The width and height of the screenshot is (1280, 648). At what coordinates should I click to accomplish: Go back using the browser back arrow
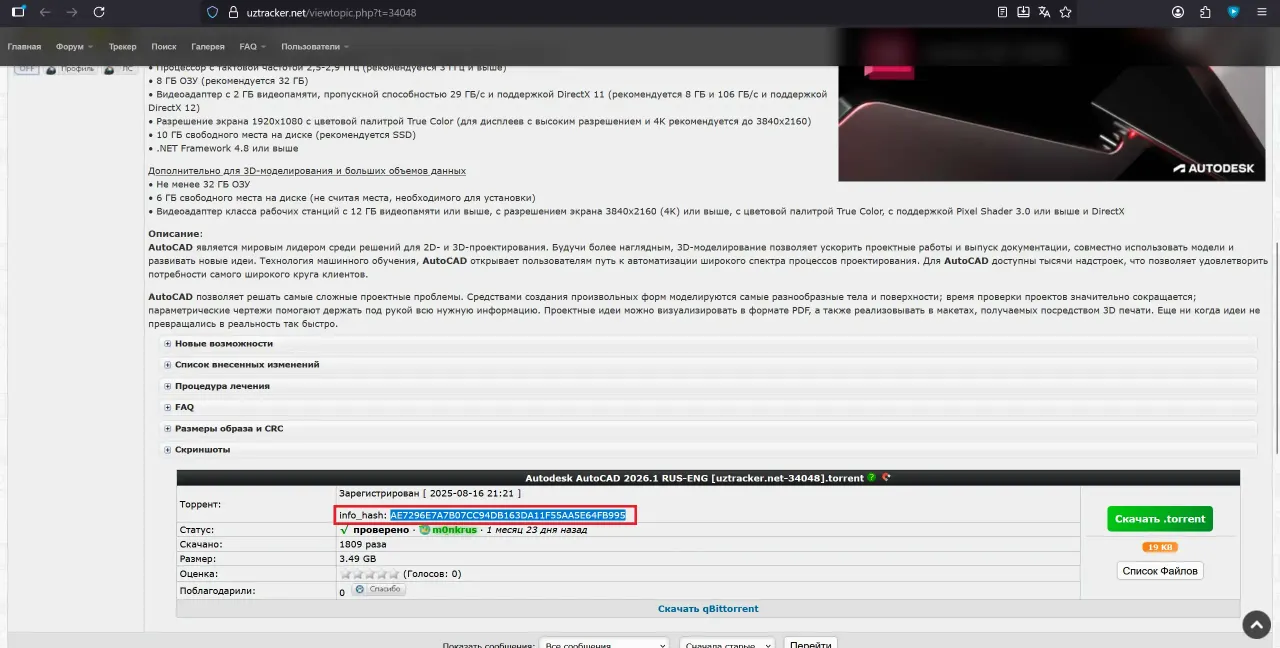point(44,12)
